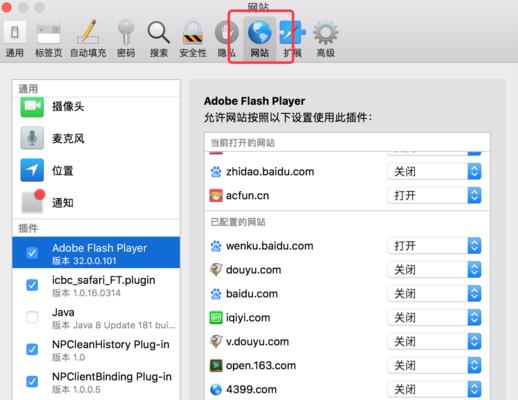Open the open.163.com setting dropdown

click(434, 366)
